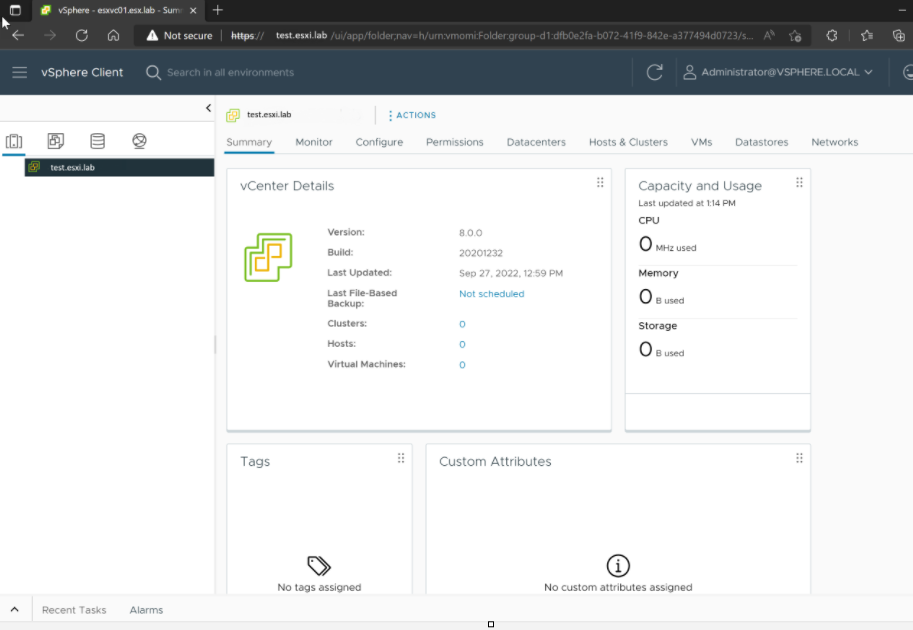Viewport: 913px width, 630px height.
Task: Open the ACTIONS dropdown menu
Action: [412, 115]
